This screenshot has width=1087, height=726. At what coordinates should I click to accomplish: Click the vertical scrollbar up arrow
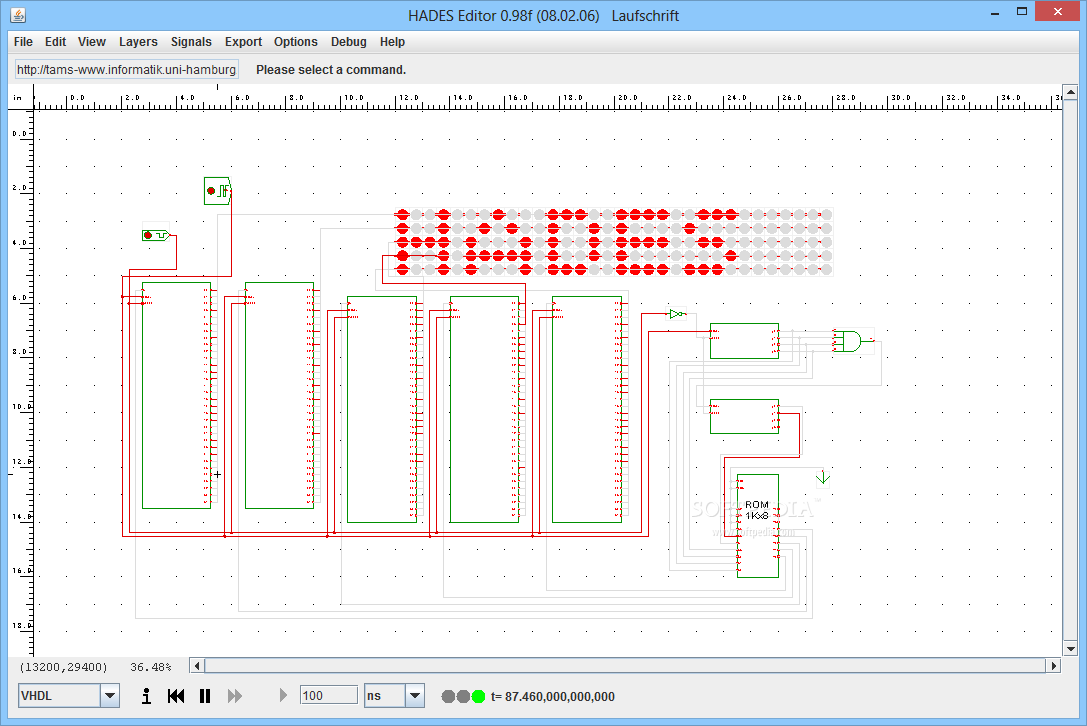click(x=1070, y=92)
